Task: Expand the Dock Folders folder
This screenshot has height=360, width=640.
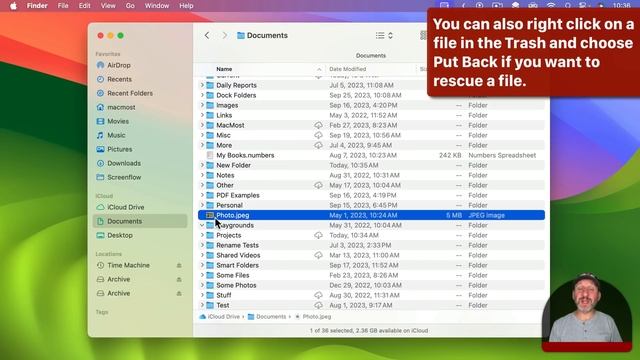Action: [x=202, y=95]
